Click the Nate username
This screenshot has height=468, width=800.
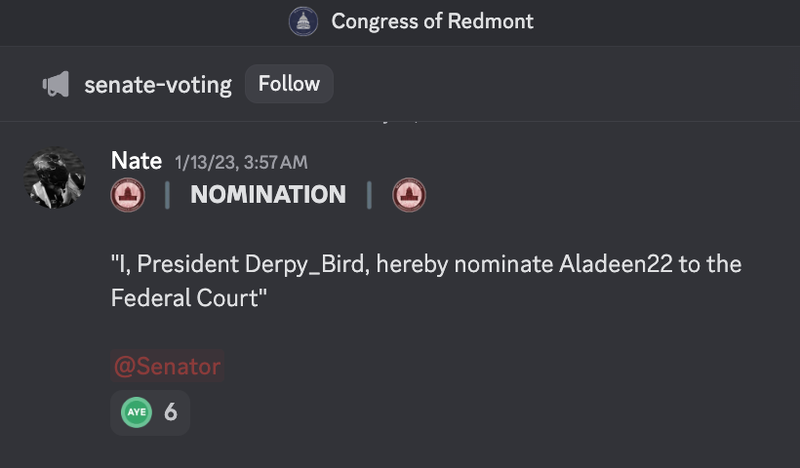[x=136, y=161]
